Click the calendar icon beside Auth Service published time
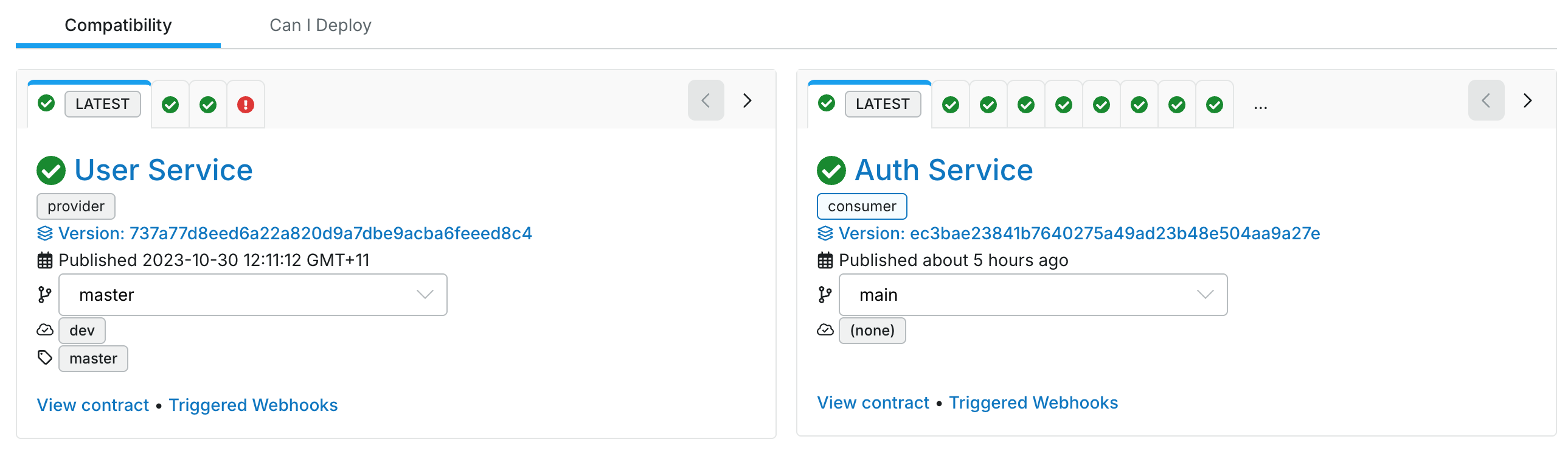This screenshot has height=453, width=1568. (x=825, y=261)
